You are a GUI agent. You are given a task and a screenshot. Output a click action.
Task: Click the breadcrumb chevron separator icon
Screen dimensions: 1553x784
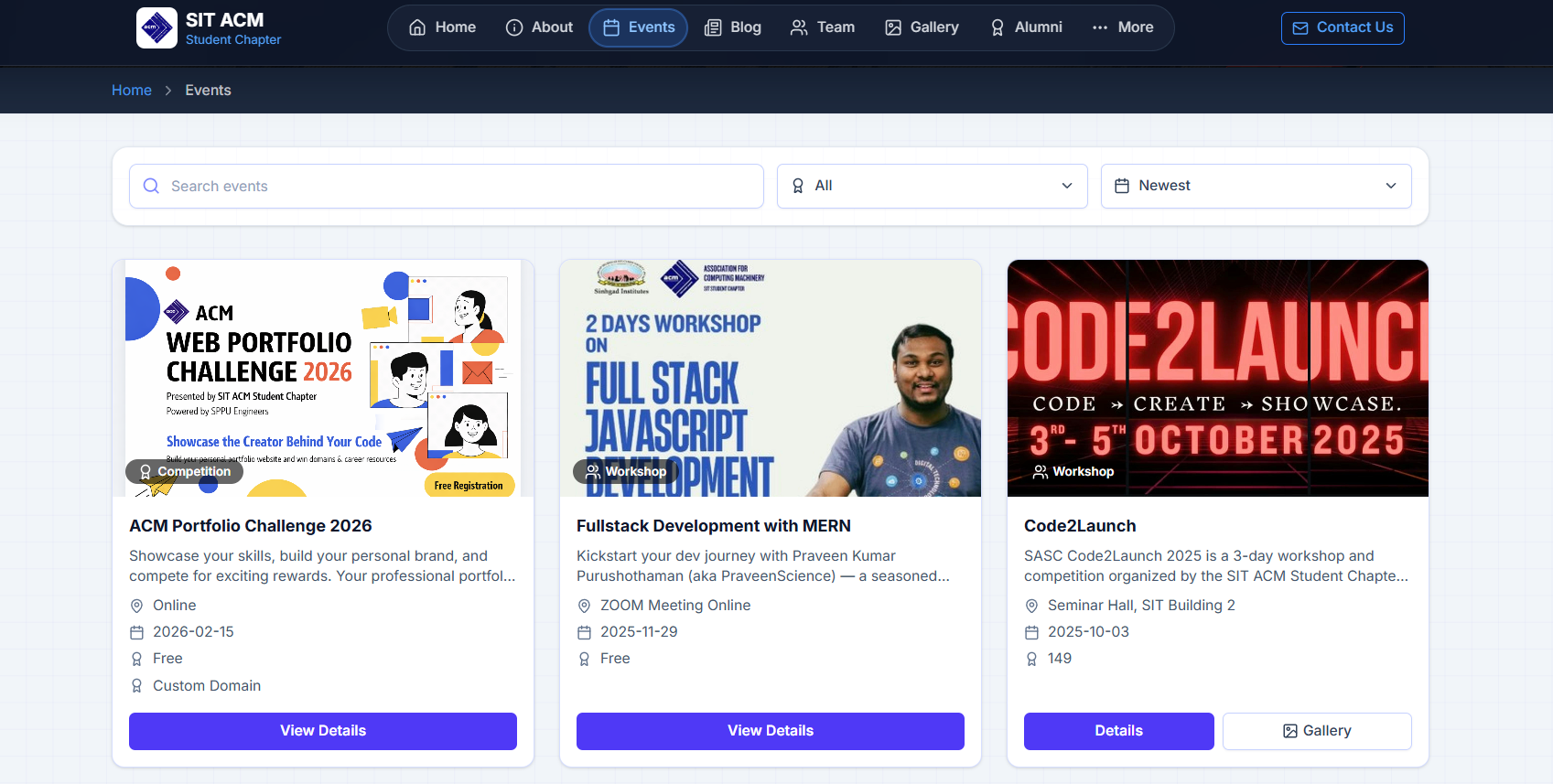(x=168, y=91)
